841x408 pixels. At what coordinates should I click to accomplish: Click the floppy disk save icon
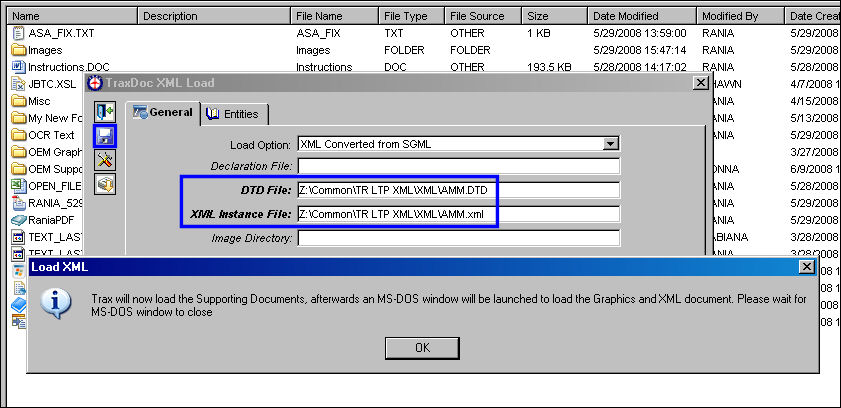105,136
